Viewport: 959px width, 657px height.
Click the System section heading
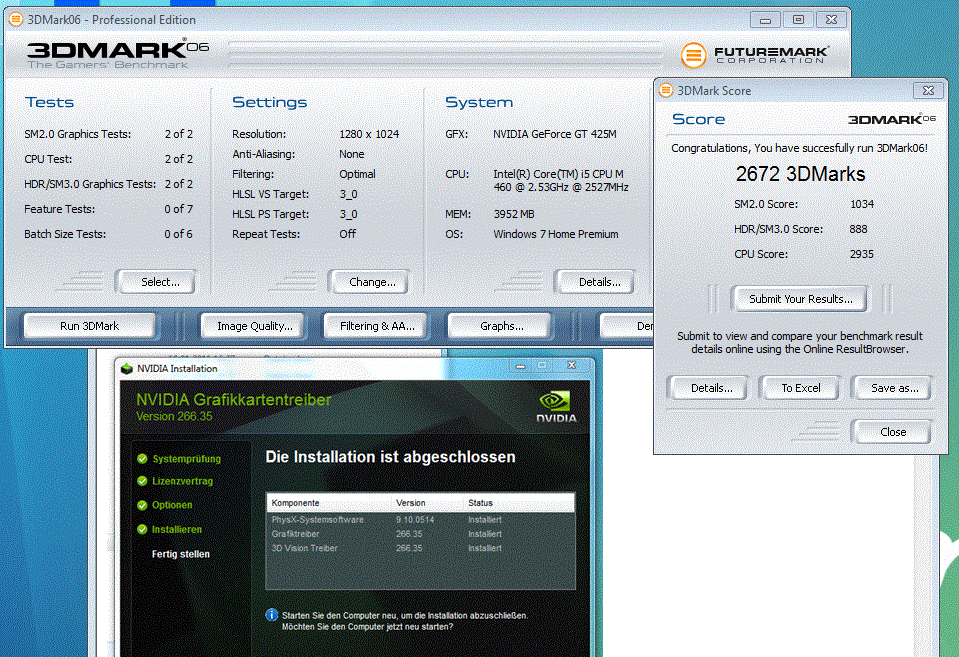coord(479,102)
